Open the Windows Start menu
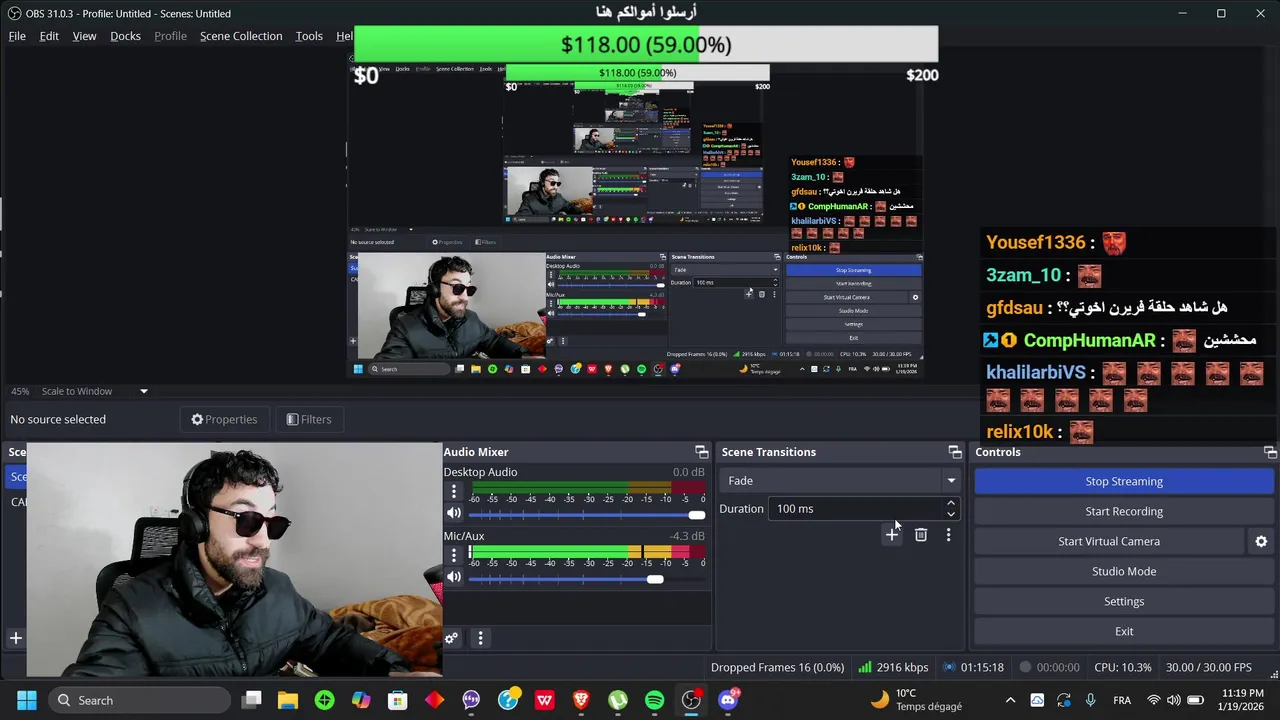The height and width of the screenshot is (720, 1280). 27,700
